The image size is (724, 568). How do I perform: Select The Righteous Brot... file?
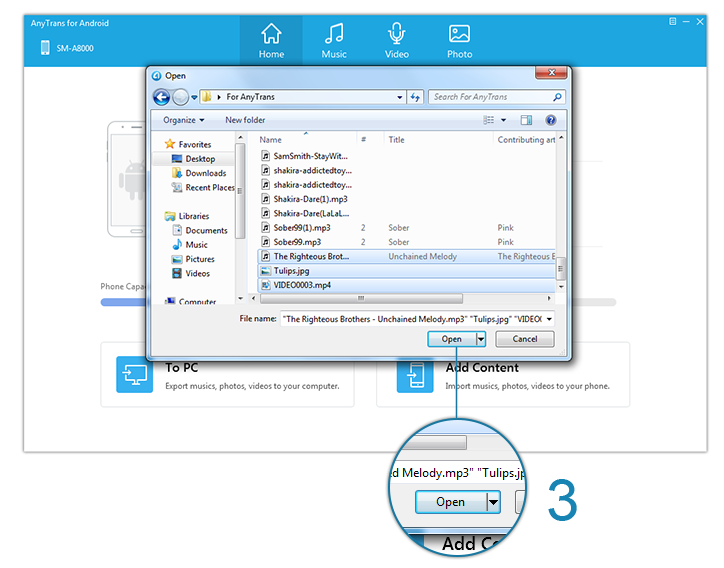406,256
